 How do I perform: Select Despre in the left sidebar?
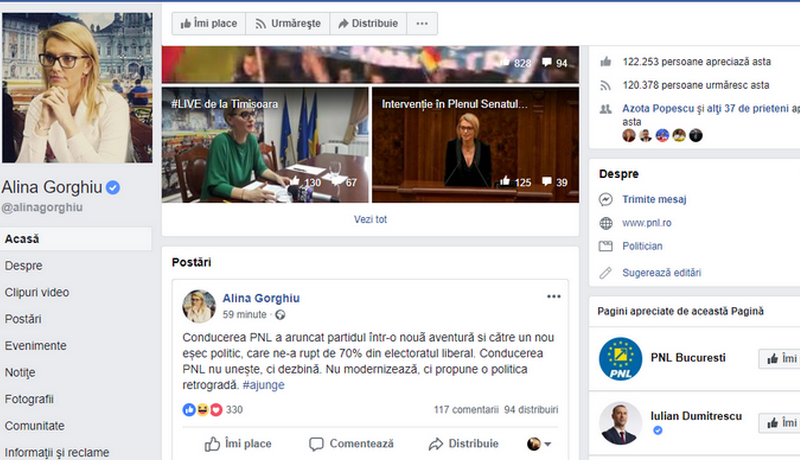point(23,266)
